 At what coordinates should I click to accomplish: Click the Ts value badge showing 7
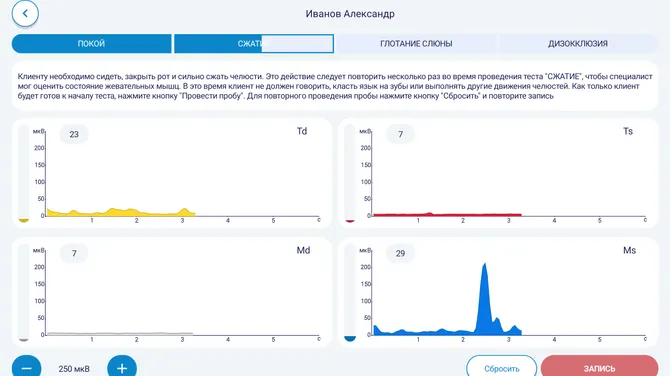tap(400, 134)
